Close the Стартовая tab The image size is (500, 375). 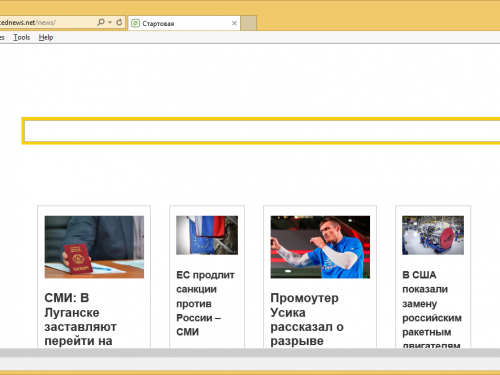tap(234, 23)
